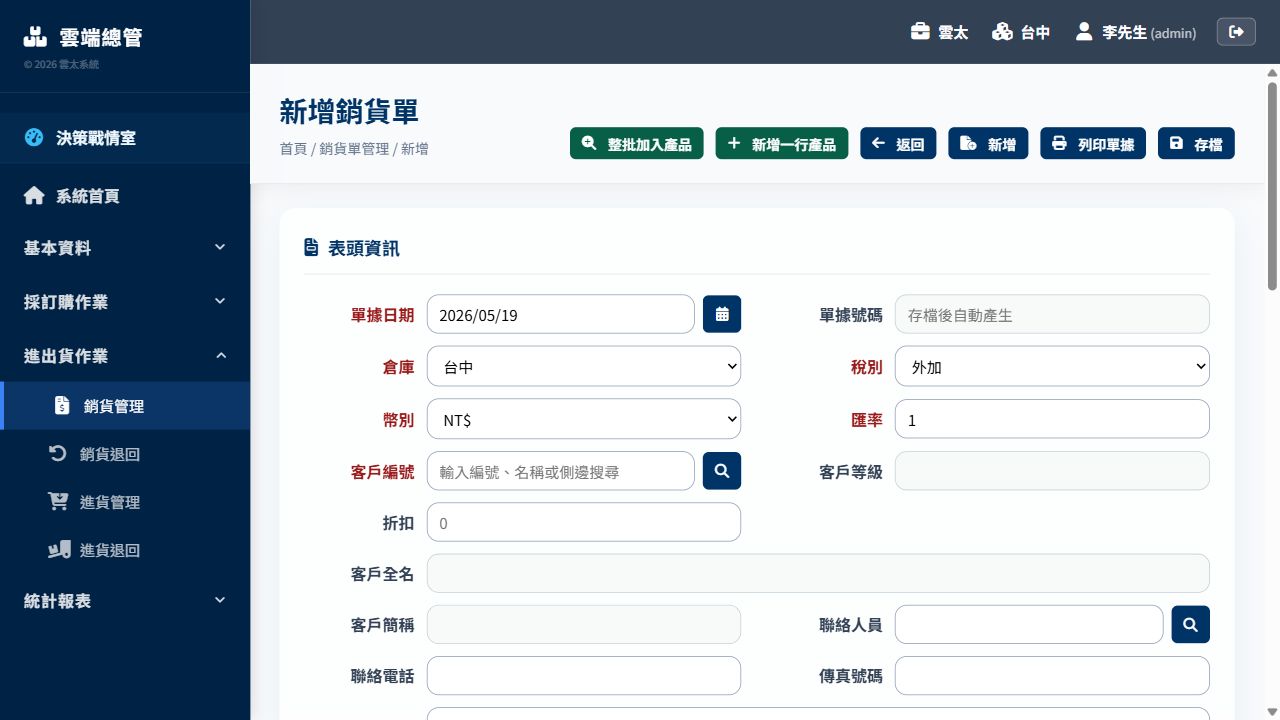Click the 傳真號碼 input field
This screenshot has width=1280, height=720.
1052,675
